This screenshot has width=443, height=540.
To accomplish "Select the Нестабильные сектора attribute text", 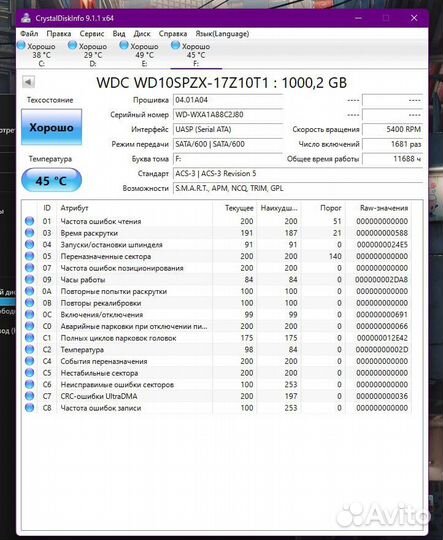I will (x=99, y=373).
